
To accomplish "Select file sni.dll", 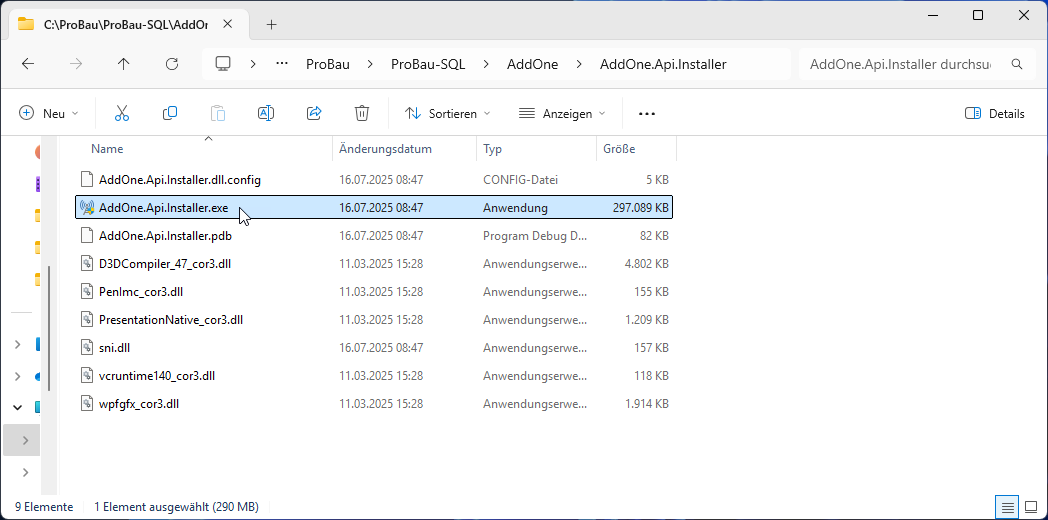I will click(374, 348).
